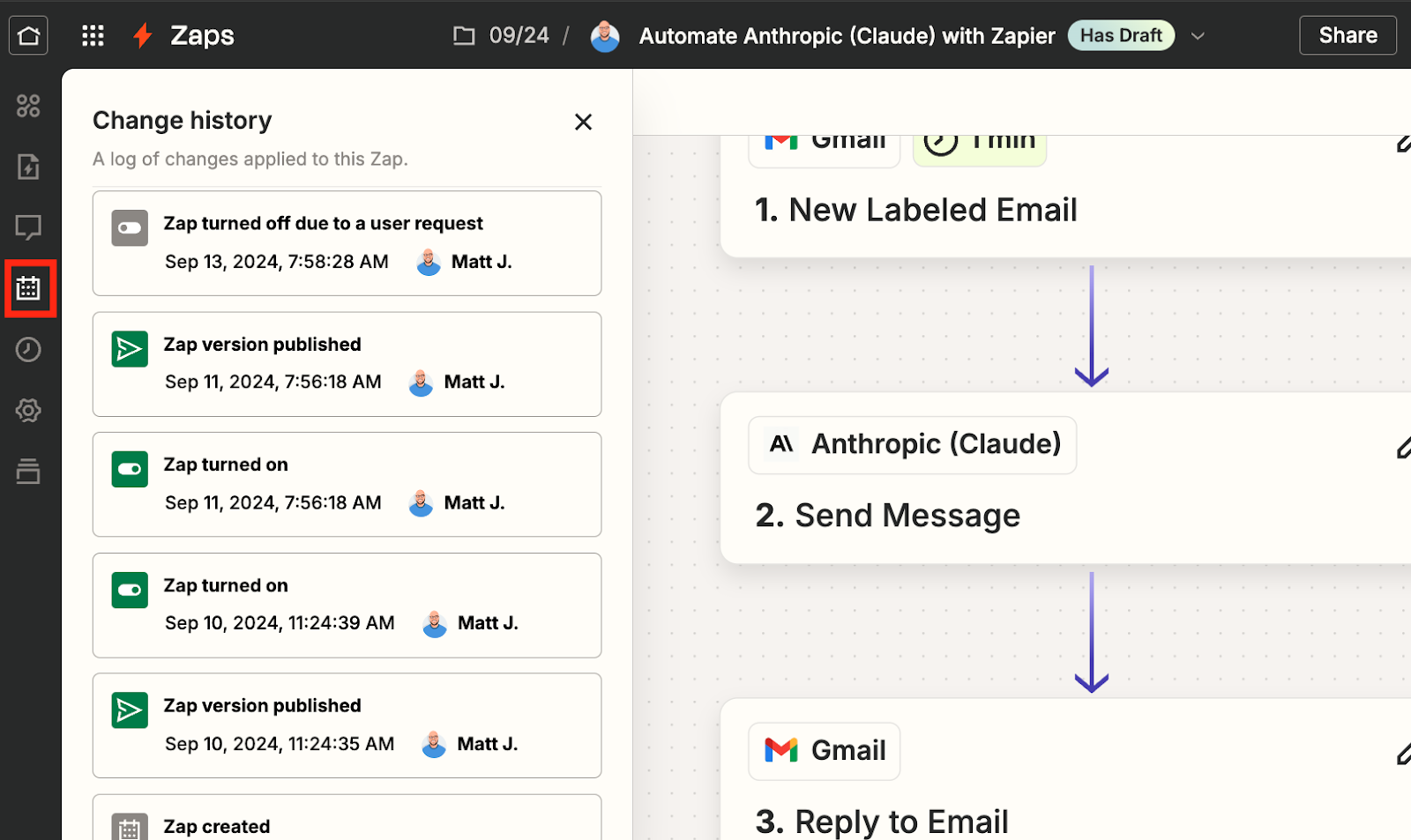Screen dimensions: 1411x840
Task: Open the components sidebar icon
Action: tap(28, 106)
